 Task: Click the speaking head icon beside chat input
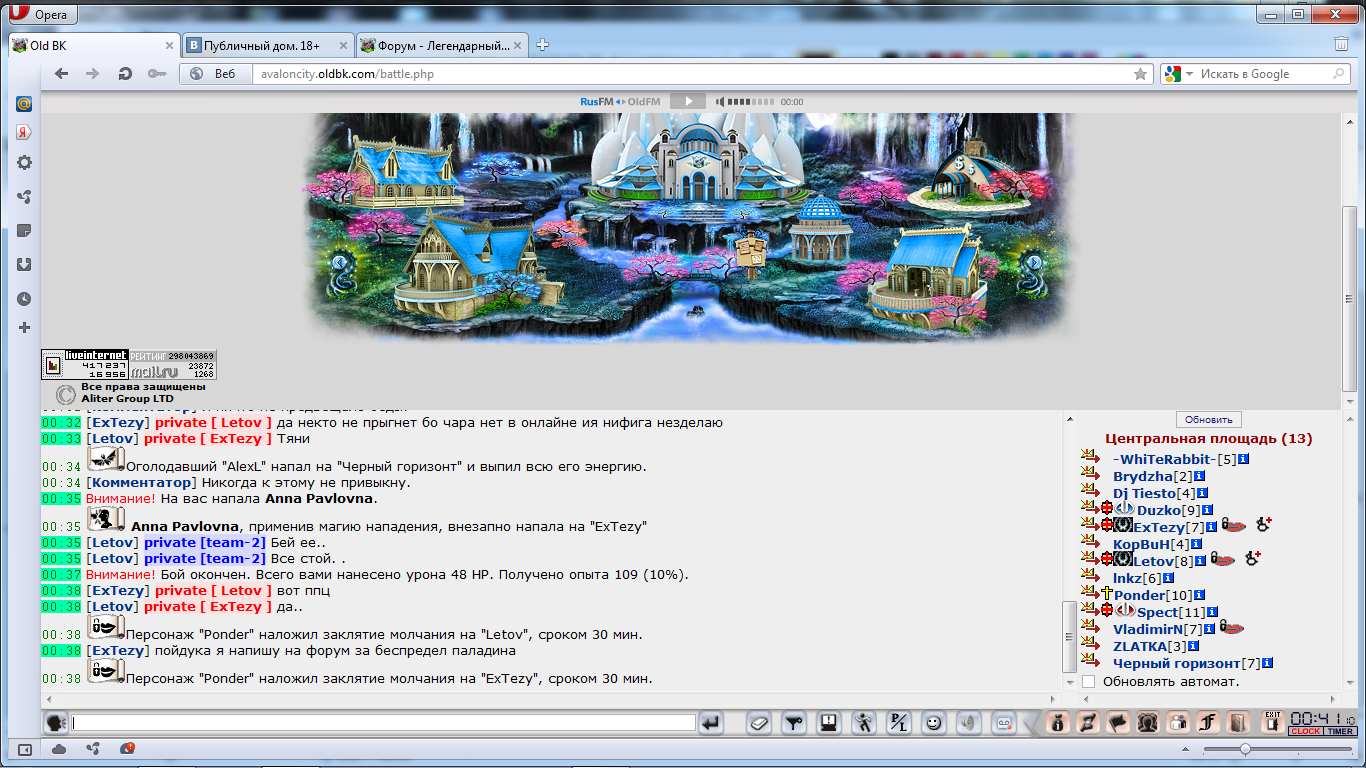coord(55,723)
